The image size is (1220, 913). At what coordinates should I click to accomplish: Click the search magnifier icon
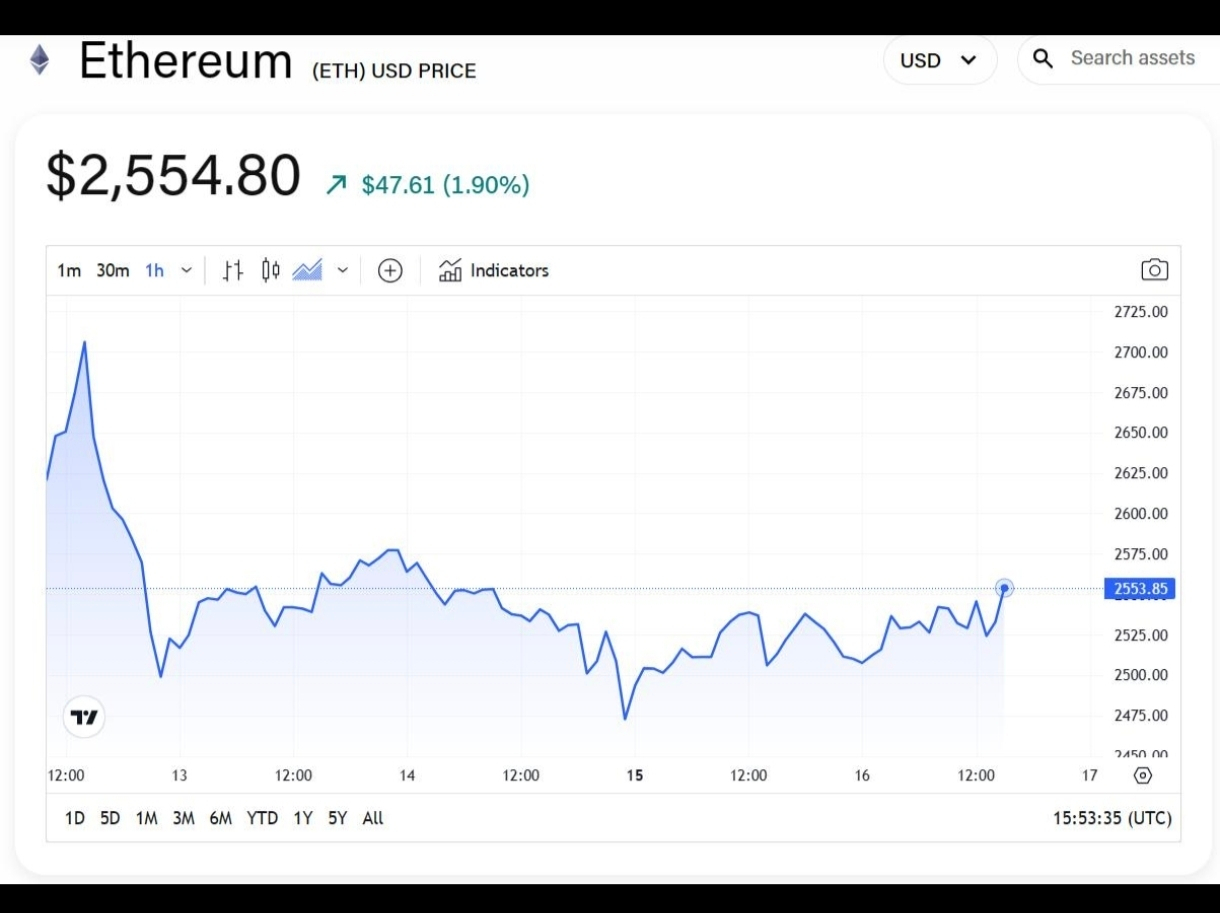click(x=1043, y=59)
